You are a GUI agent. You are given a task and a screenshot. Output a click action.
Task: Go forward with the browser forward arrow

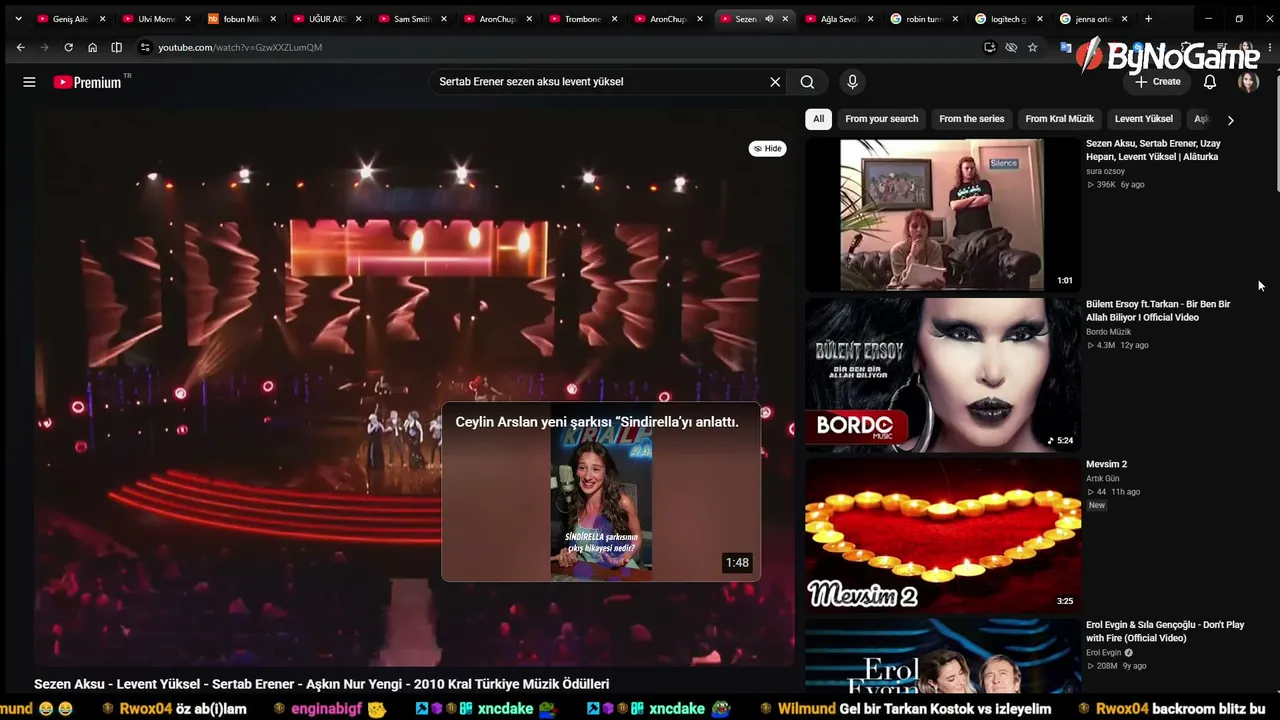[x=44, y=47]
